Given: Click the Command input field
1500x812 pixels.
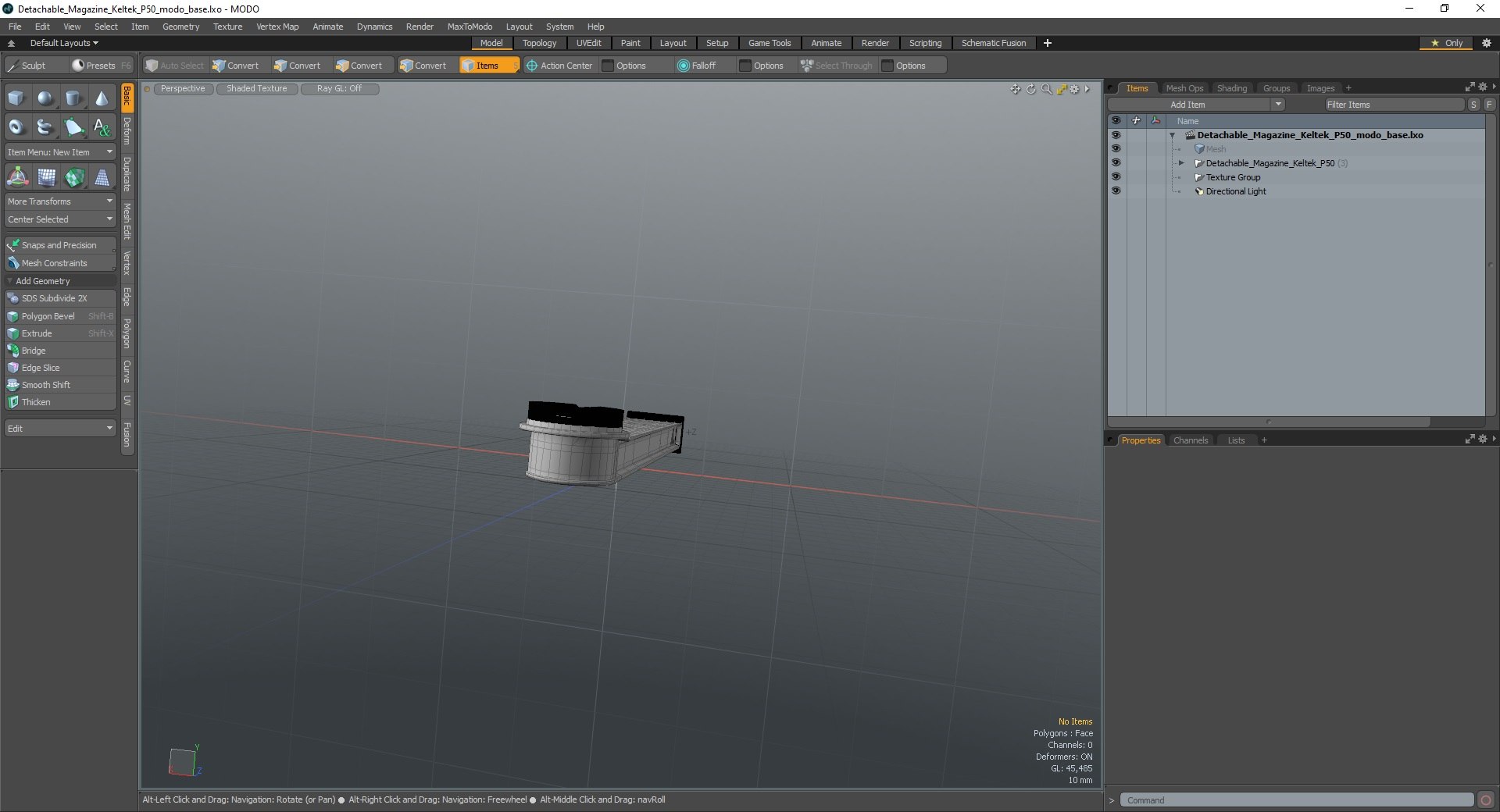Looking at the screenshot, I should 1297,800.
